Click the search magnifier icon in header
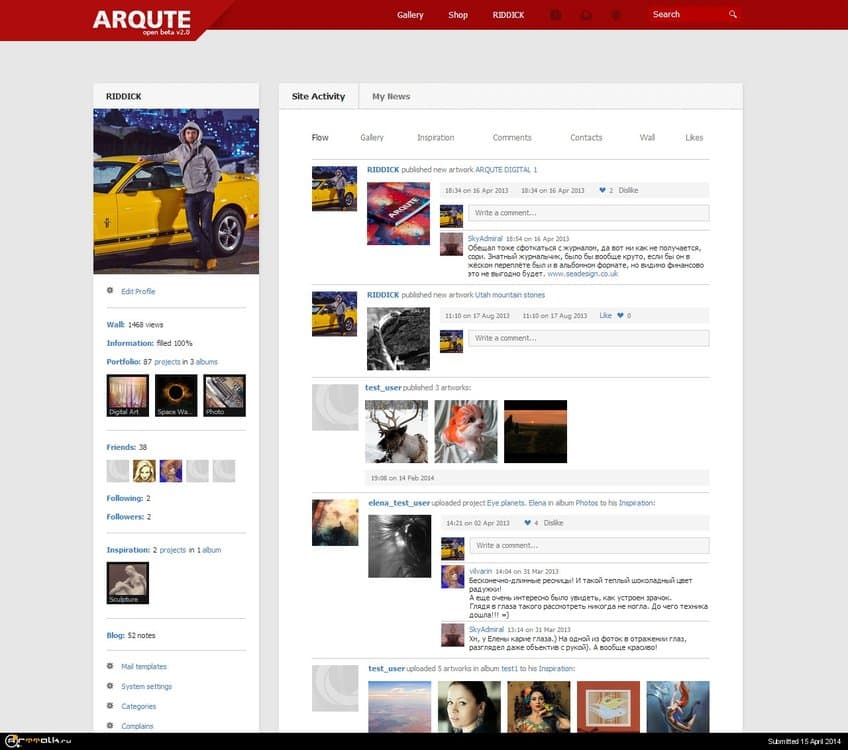The image size is (848, 750). click(x=732, y=15)
